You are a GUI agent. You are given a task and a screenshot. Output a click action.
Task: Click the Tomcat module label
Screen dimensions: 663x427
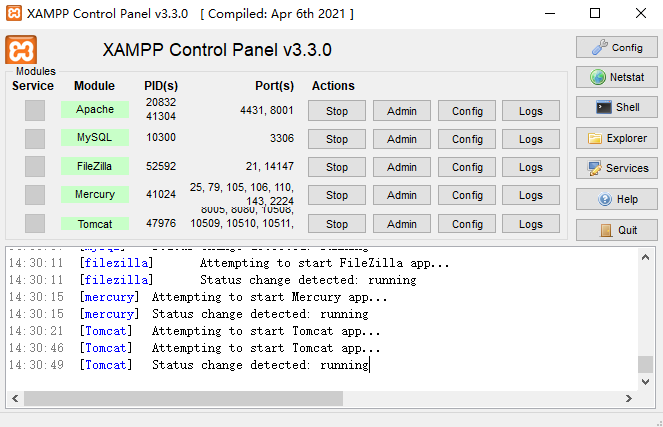(95, 224)
